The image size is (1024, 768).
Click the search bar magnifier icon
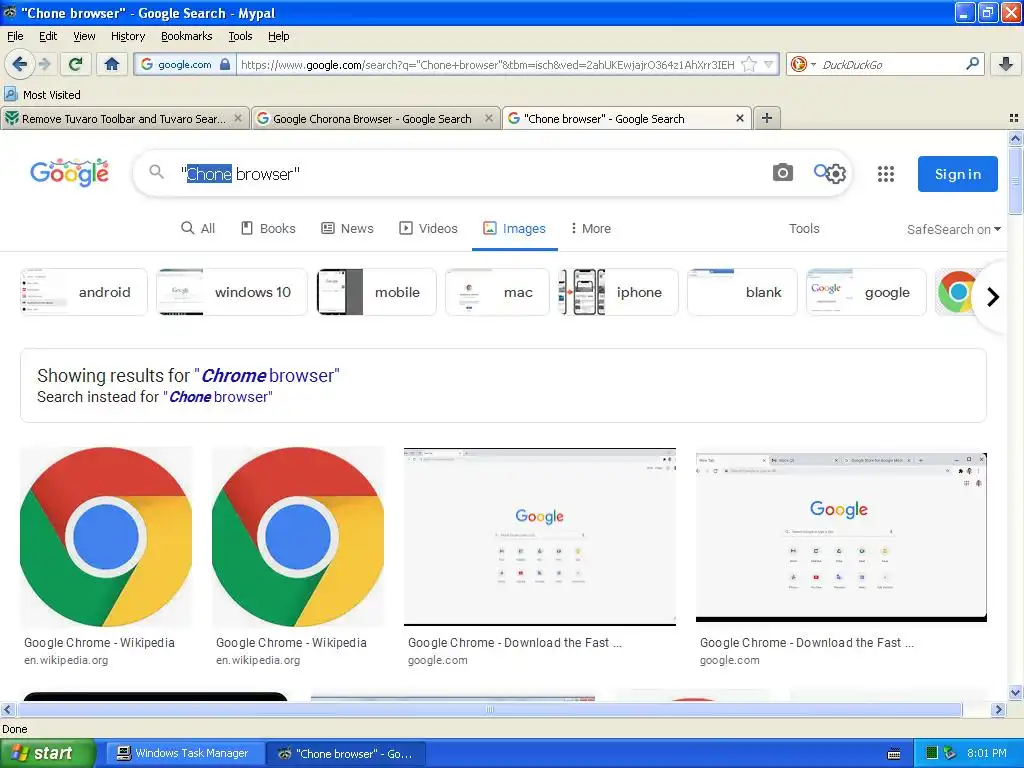pyautogui.click(x=972, y=64)
